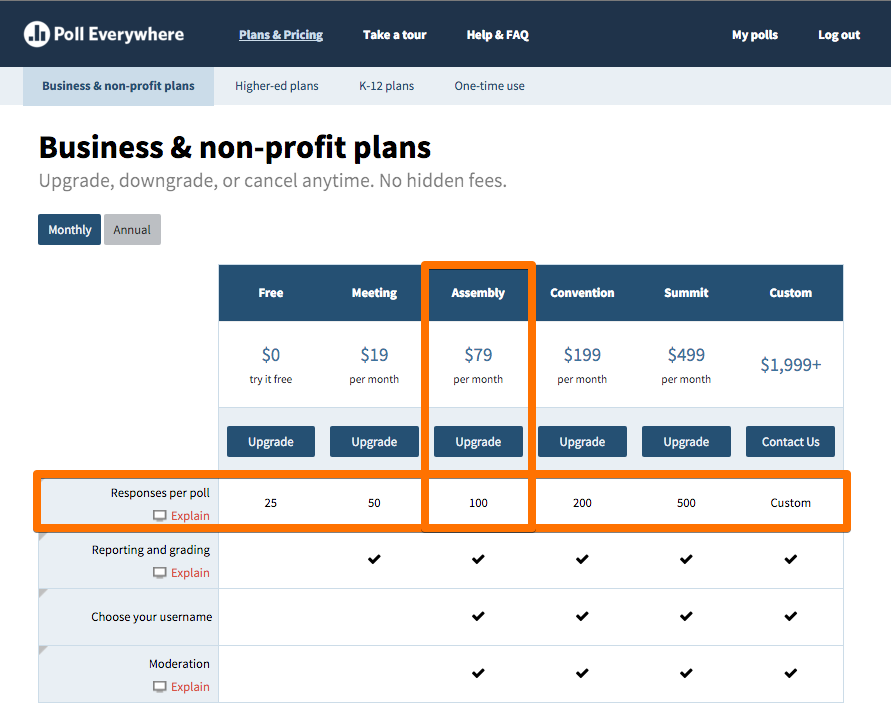Screen dimensions: 891x703
Task: Click Meeting checkmark in Reporting and grading row
Action: point(374,559)
